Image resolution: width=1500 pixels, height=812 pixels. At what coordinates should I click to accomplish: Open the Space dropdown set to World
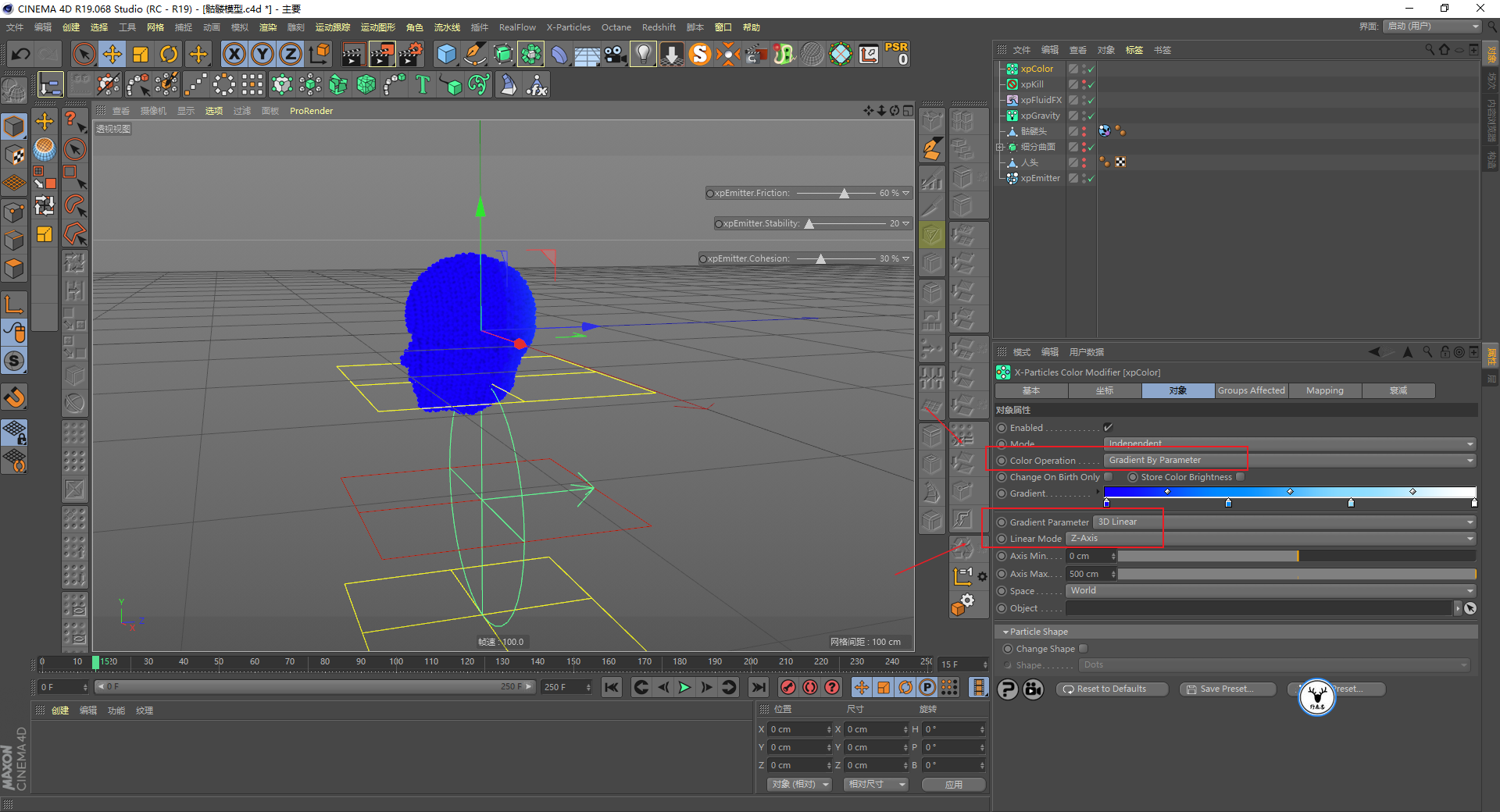click(x=1270, y=591)
